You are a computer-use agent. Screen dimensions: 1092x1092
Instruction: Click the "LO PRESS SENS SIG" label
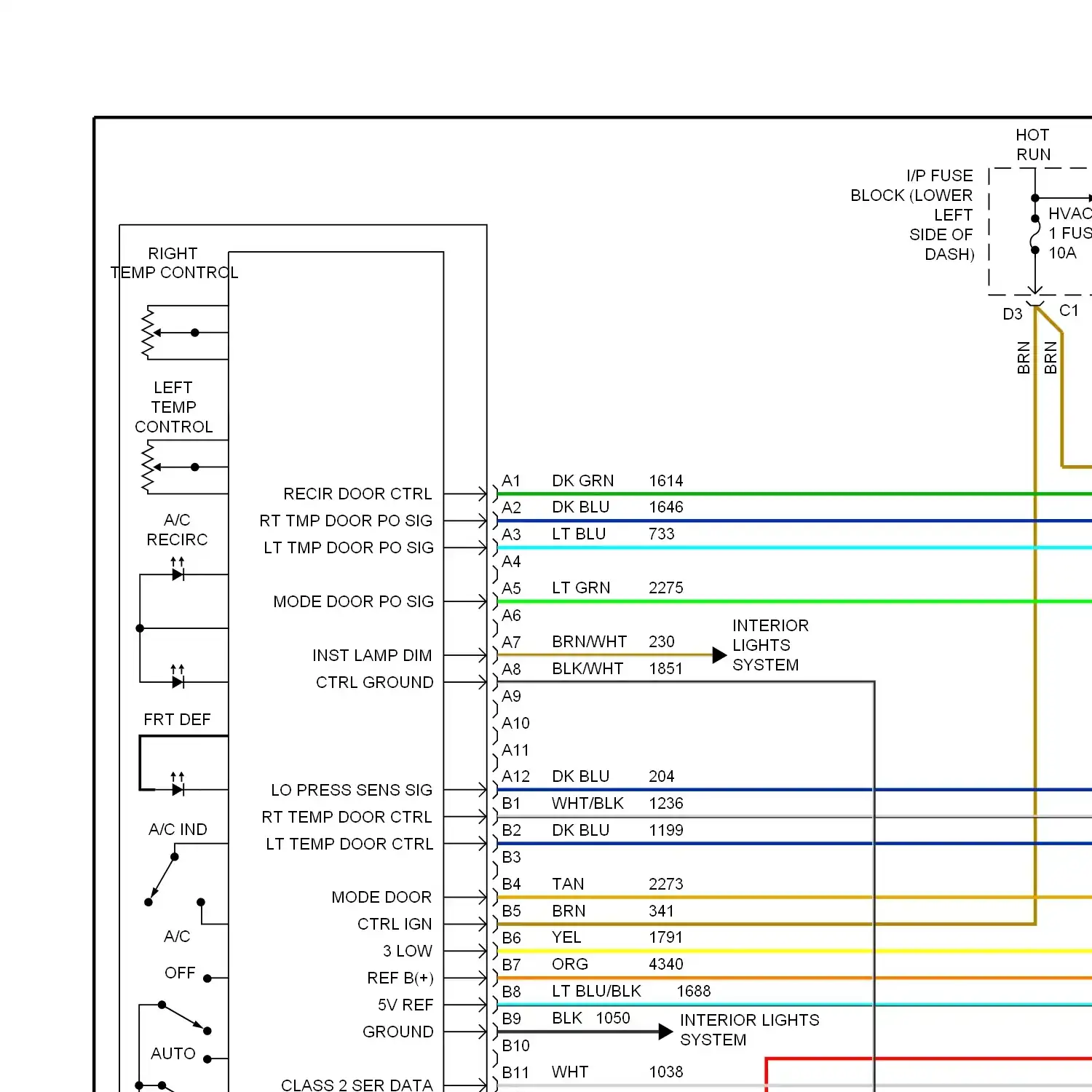[x=352, y=790]
